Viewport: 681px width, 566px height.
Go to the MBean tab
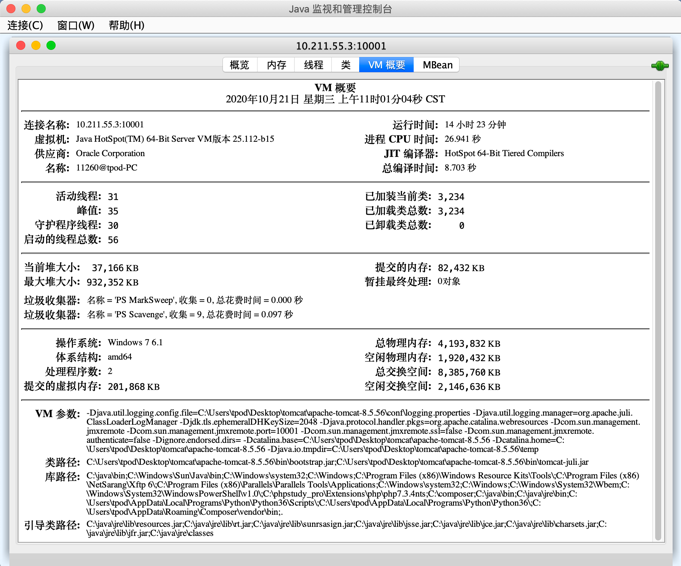coord(437,65)
